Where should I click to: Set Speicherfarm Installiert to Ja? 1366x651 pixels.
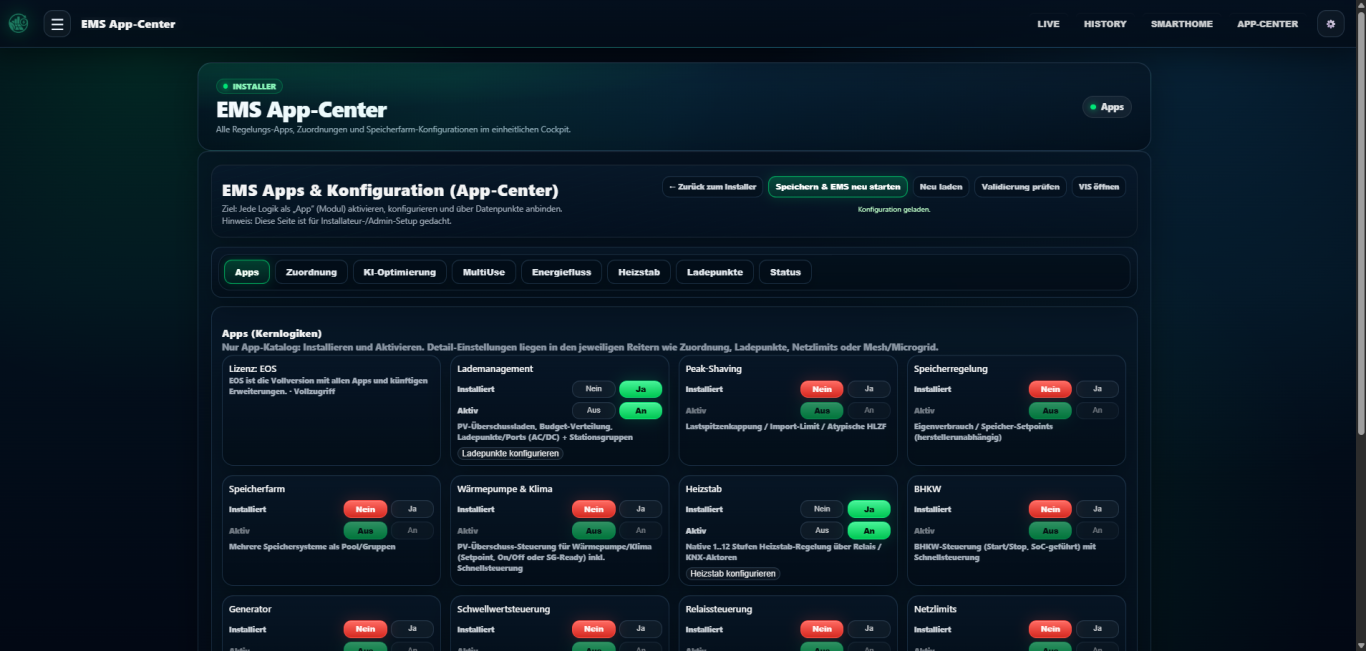(412, 509)
